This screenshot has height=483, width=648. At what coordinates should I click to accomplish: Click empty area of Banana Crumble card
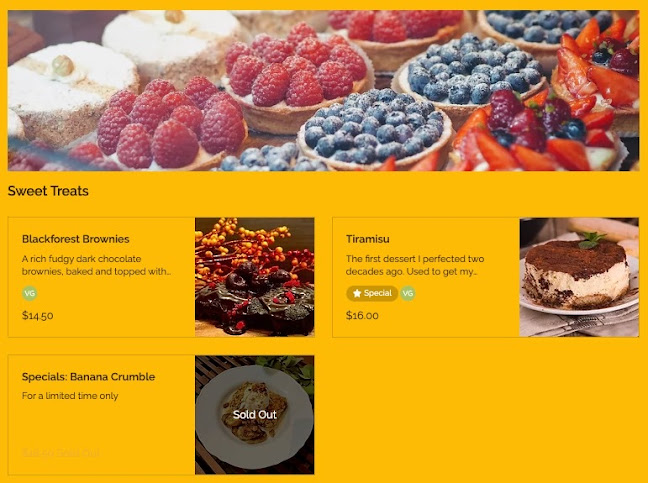click(101, 426)
